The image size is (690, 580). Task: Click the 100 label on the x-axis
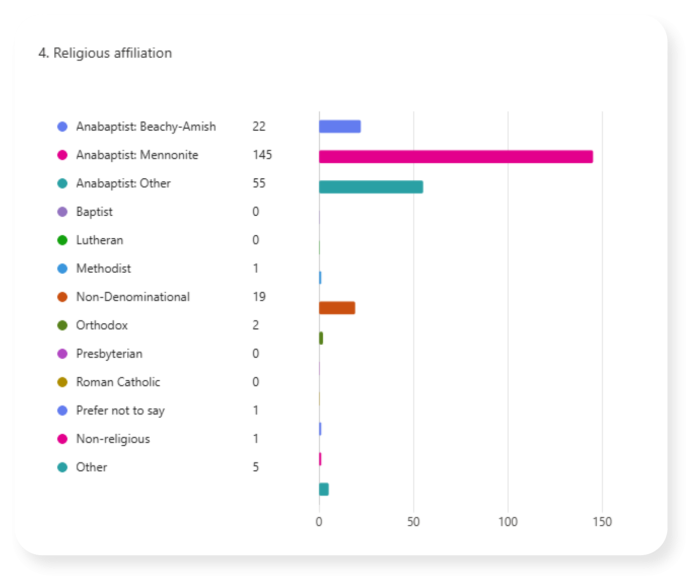click(508, 522)
